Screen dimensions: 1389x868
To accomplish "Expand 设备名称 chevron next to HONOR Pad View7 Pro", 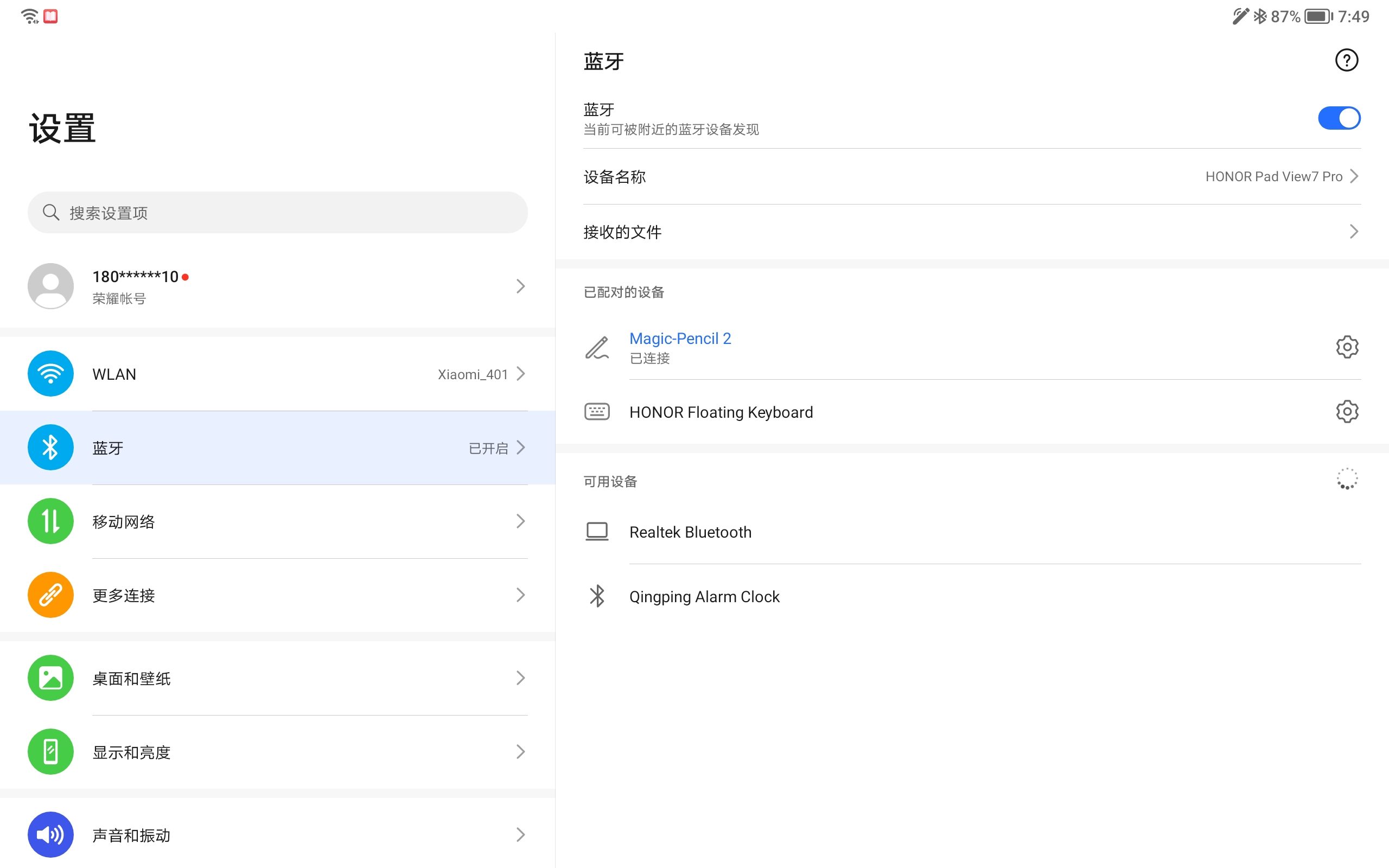I will (x=1354, y=176).
